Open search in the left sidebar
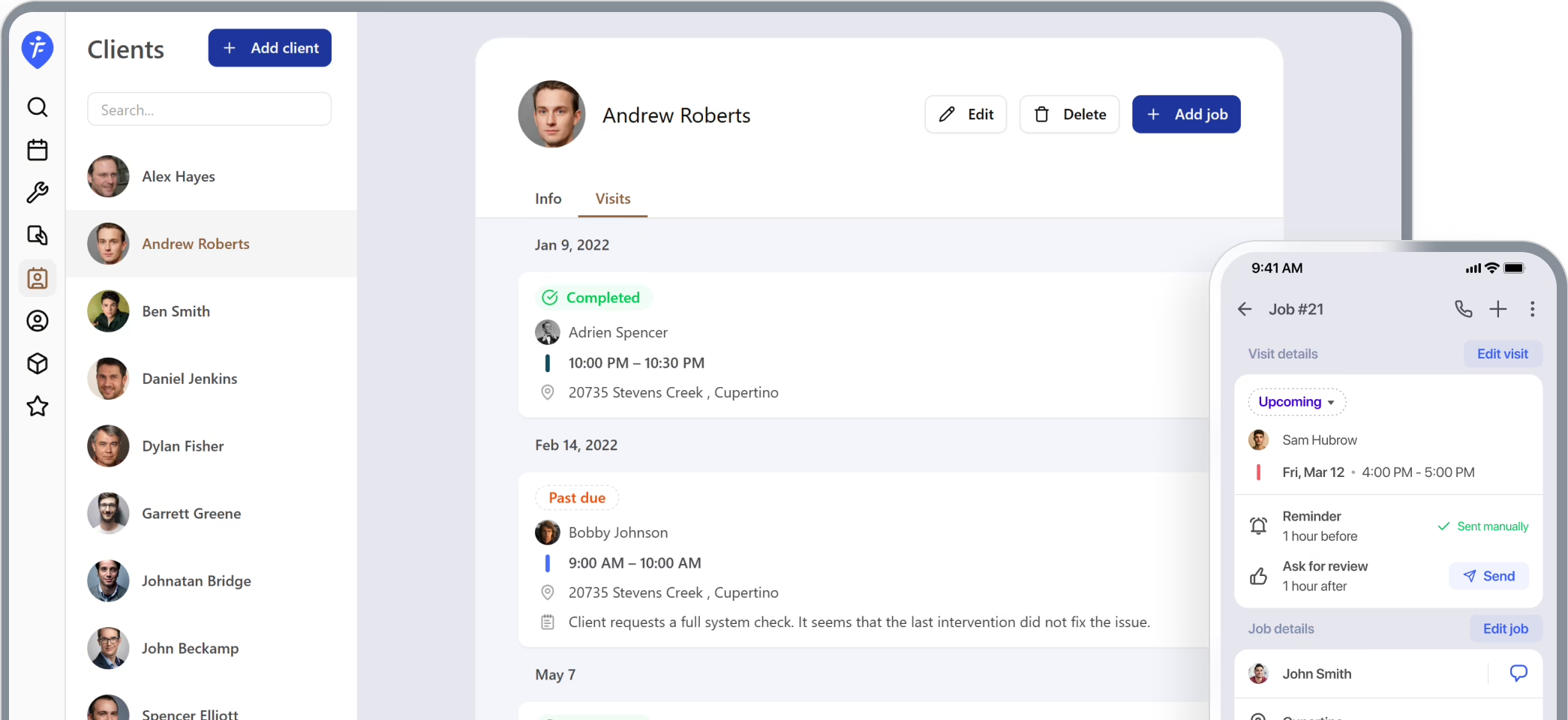The image size is (1568, 720). tap(38, 107)
